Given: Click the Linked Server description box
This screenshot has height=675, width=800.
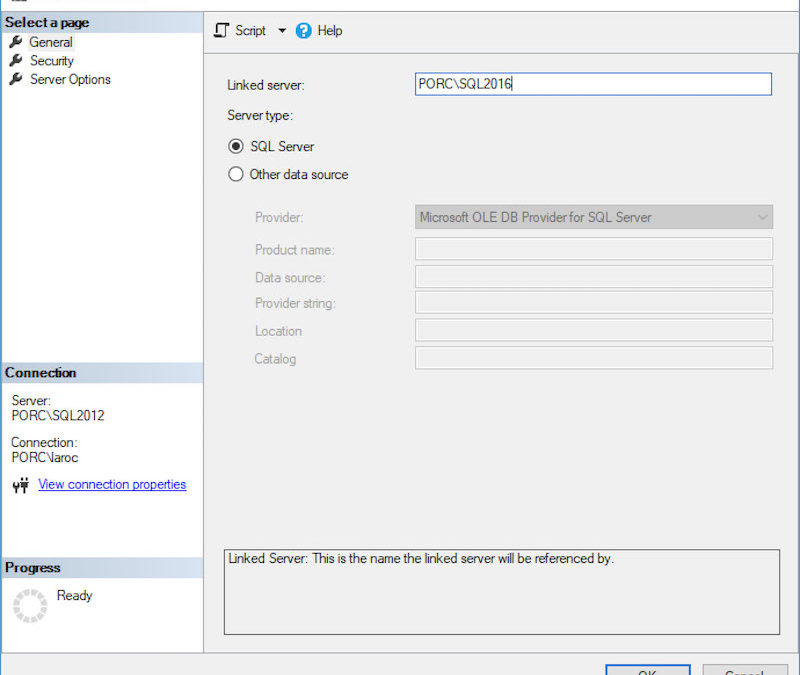Looking at the screenshot, I should 501,591.
